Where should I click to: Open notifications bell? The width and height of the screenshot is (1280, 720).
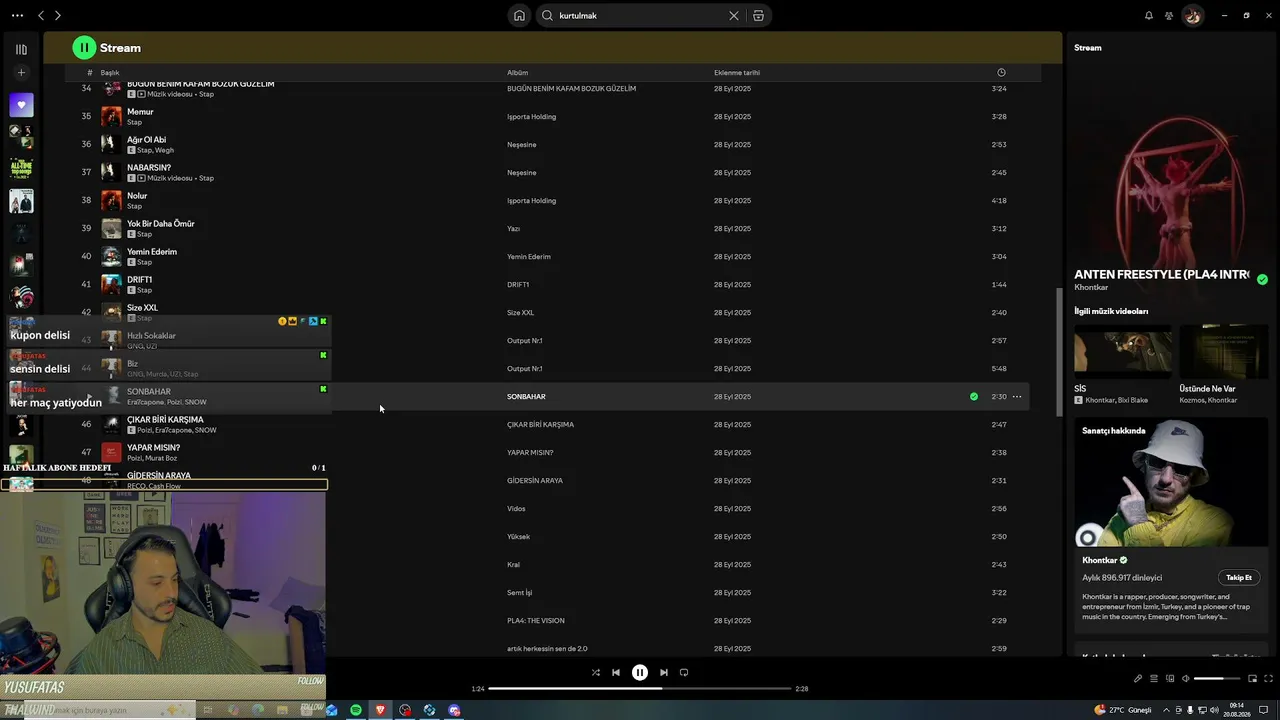tap(1149, 16)
